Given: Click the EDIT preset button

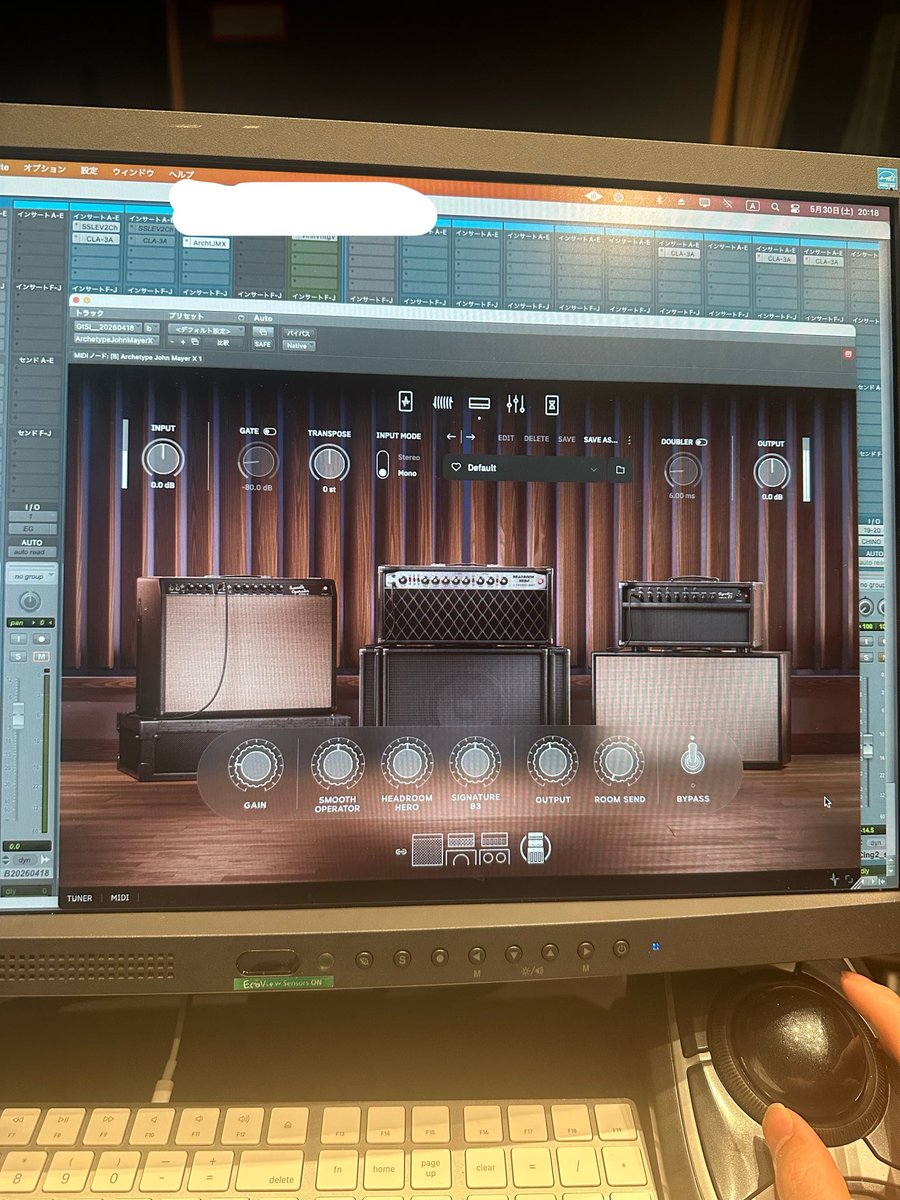Looking at the screenshot, I should (506, 438).
